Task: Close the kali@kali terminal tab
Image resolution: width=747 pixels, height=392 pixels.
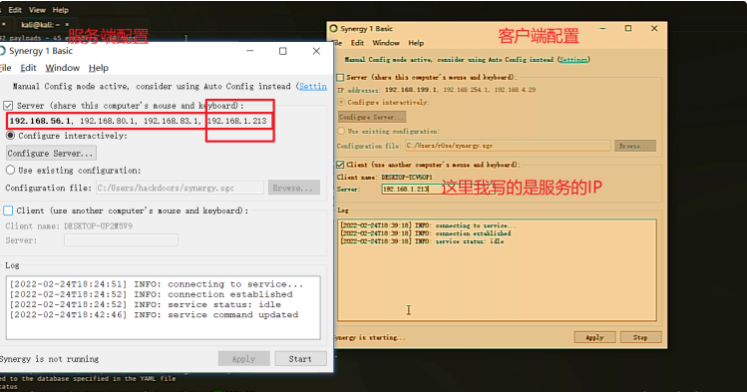Action: tap(67, 24)
